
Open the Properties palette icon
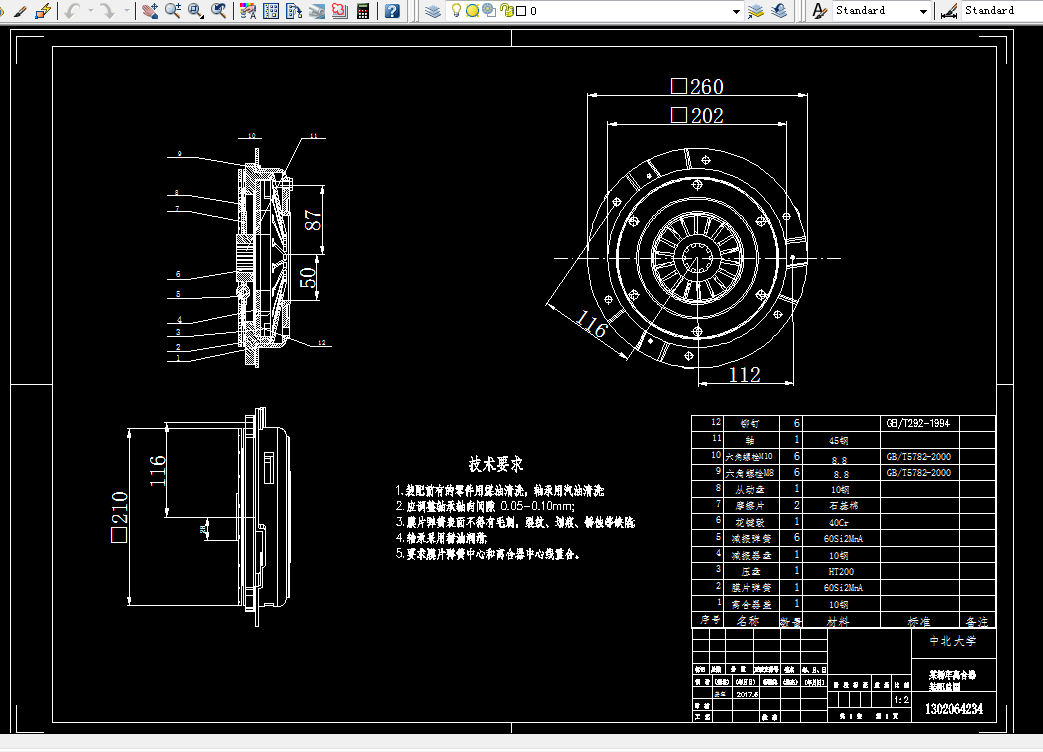248,11
